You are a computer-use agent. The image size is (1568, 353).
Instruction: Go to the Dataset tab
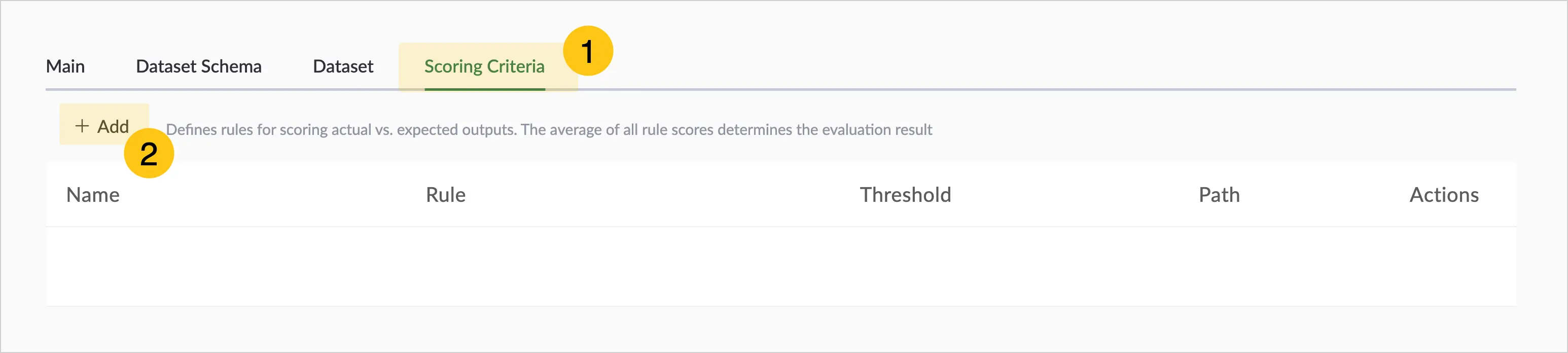click(343, 66)
